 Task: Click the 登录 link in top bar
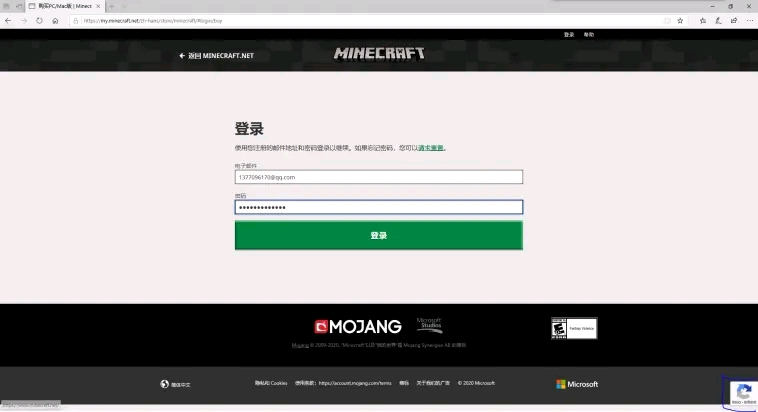569,35
